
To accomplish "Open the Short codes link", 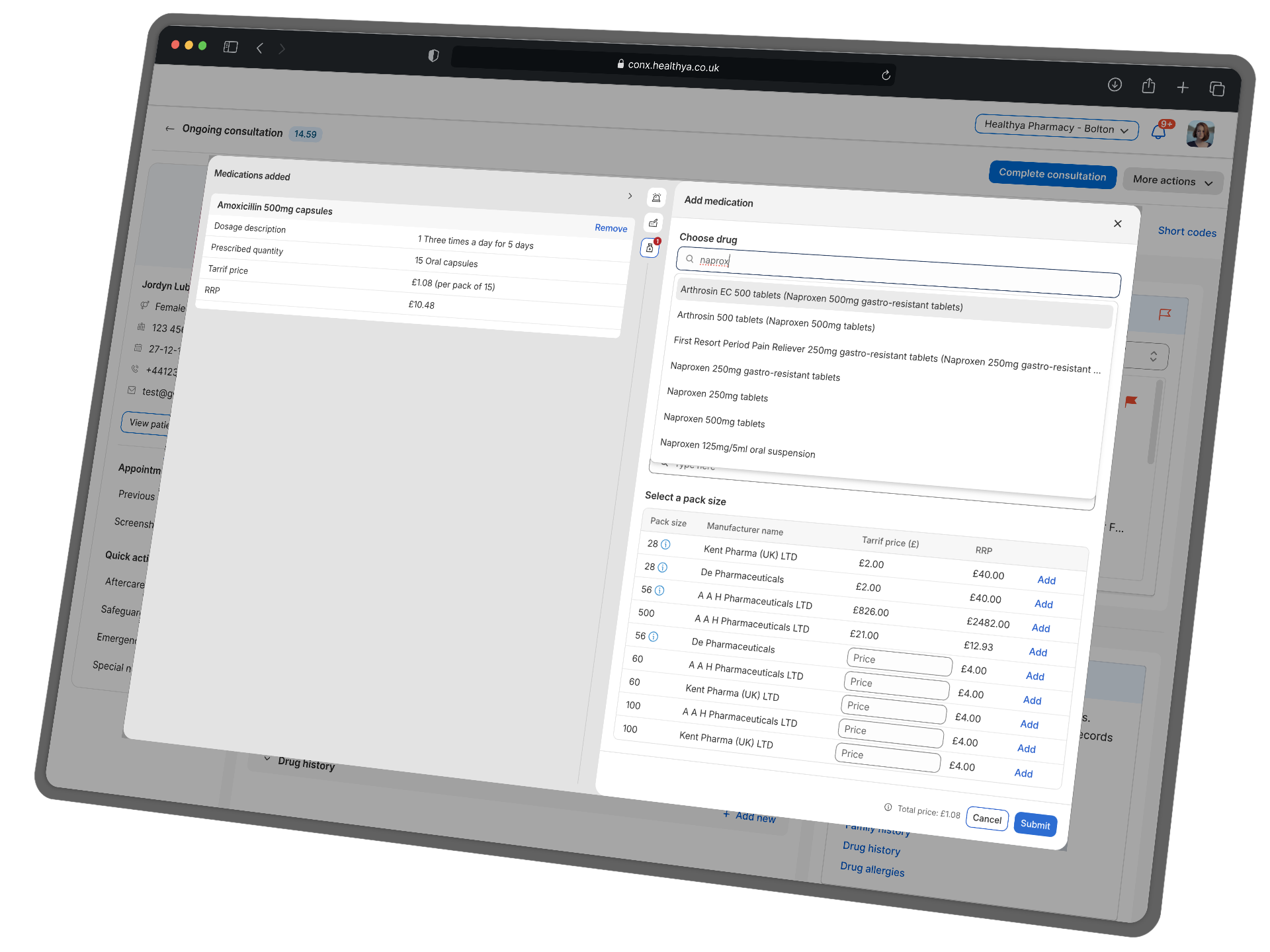I will tap(1187, 232).
